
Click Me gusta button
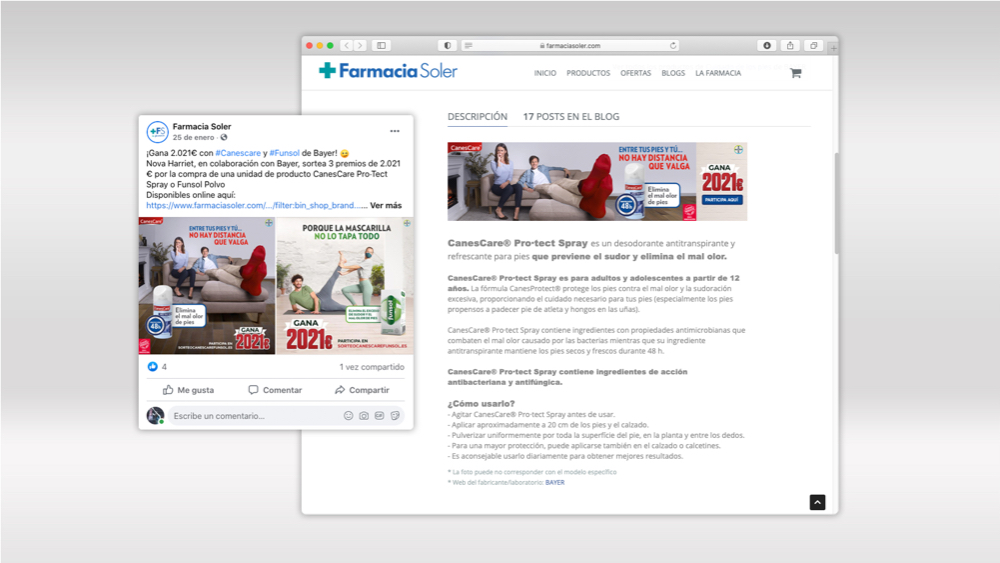point(188,390)
